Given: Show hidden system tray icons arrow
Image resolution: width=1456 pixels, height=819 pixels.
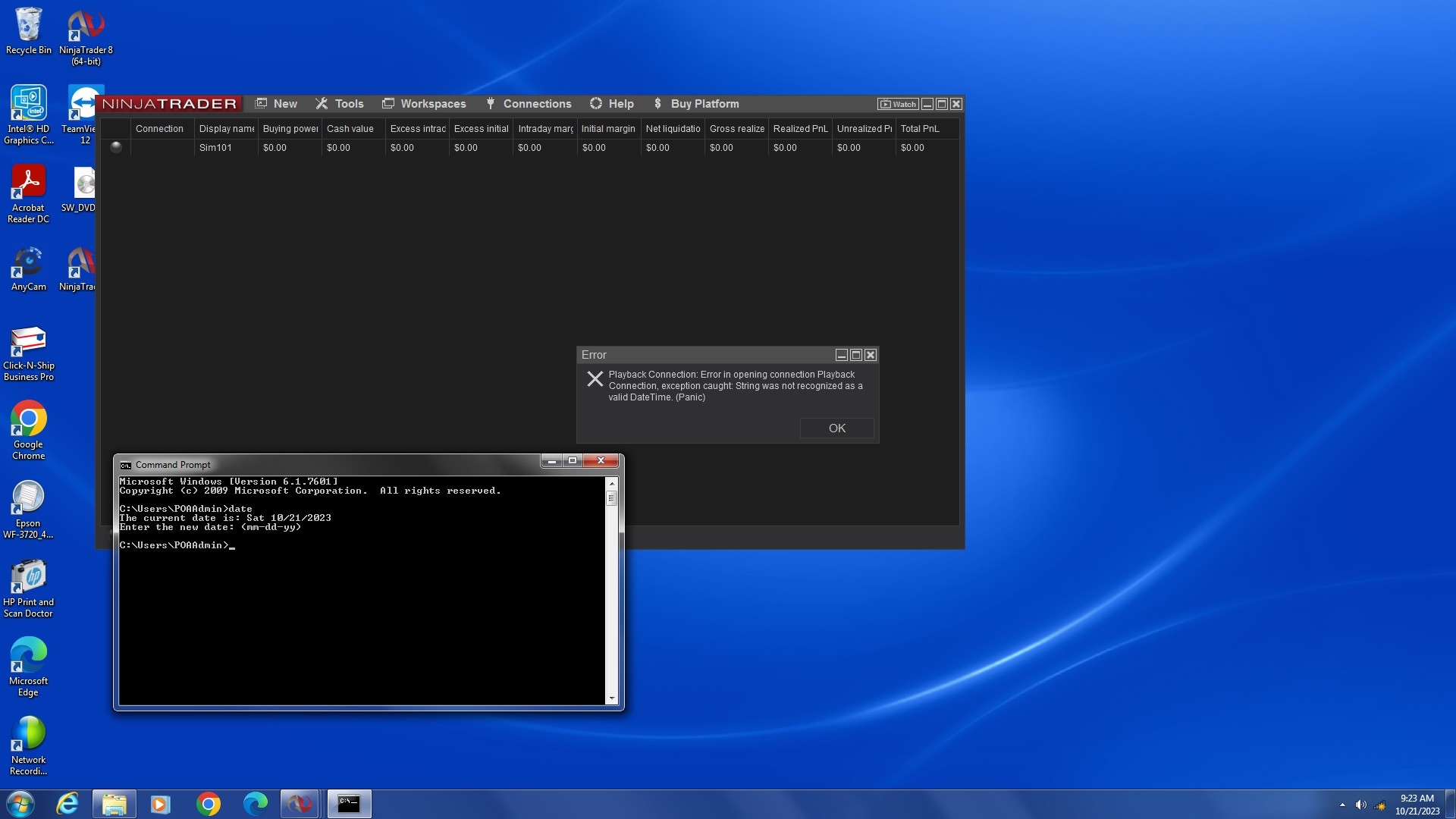Looking at the screenshot, I should 1342,805.
